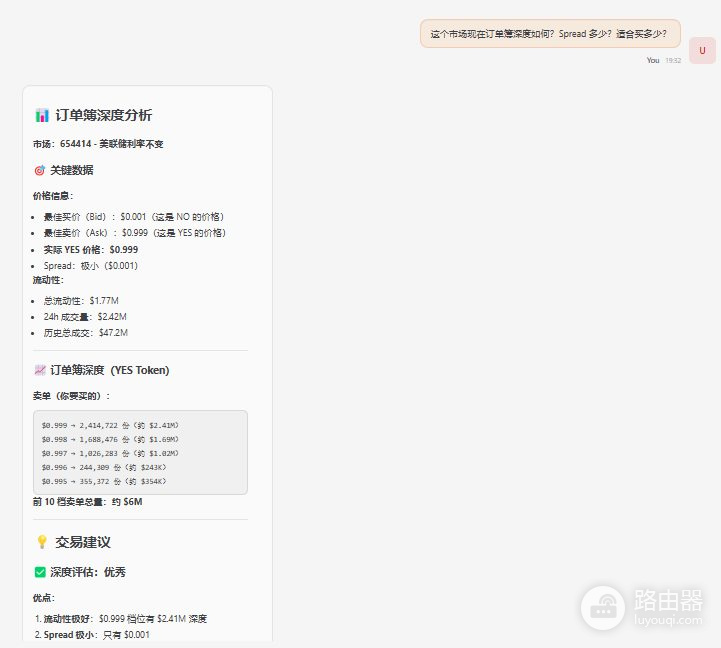The height and width of the screenshot is (648, 721).
Task: Click the 最佳卖价 (Ask) $0.999 line
Action: [135, 233]
